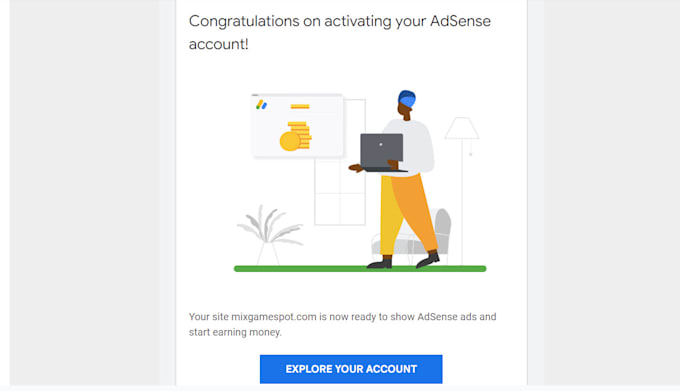Image resolution: width=680 pixels, height=391 pixels.
Task: Click the green ground line under the illustration
Action: (x=360, y=269)
